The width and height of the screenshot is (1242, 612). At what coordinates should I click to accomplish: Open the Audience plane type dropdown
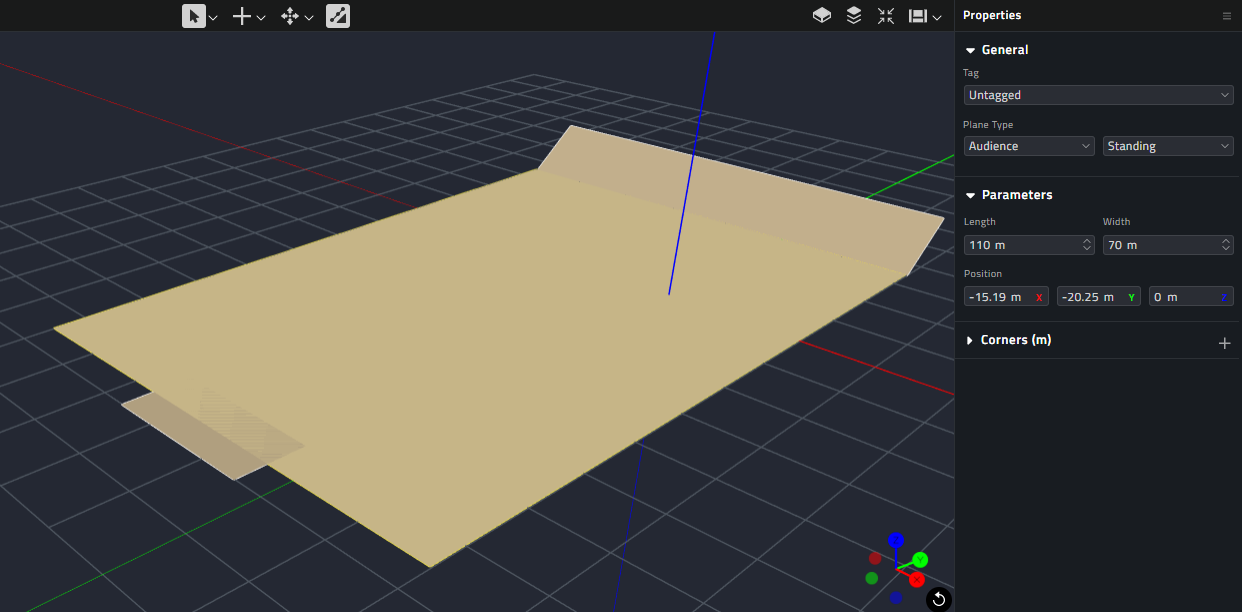[x=1029, y=146]
